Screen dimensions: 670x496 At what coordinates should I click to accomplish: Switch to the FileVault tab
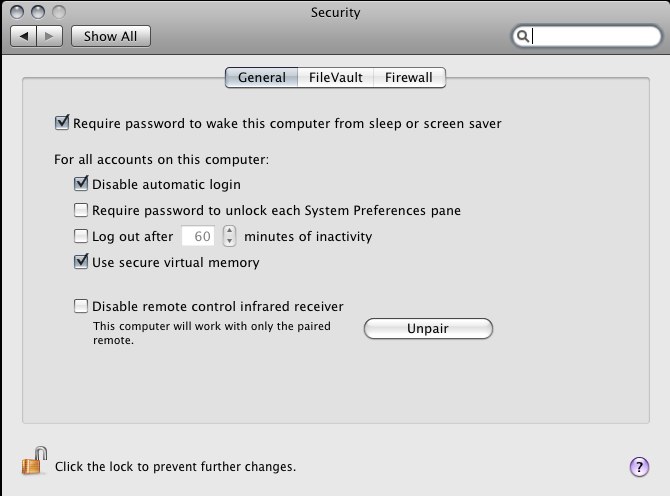click(335, 77)
